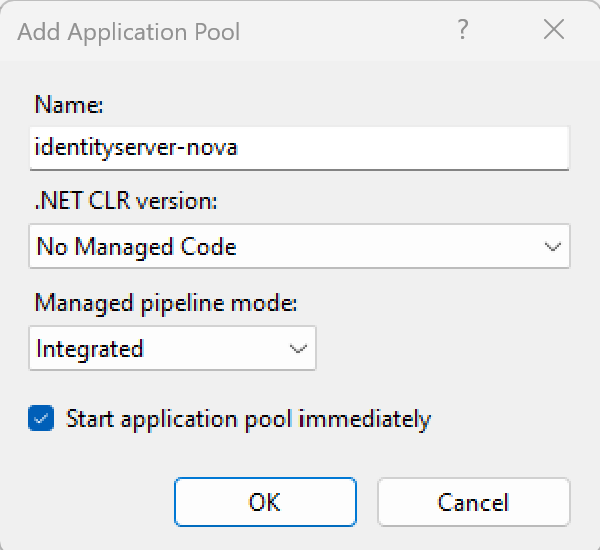Click the Integrated value text
Screen dimensions: 600x550
point(90,349)
